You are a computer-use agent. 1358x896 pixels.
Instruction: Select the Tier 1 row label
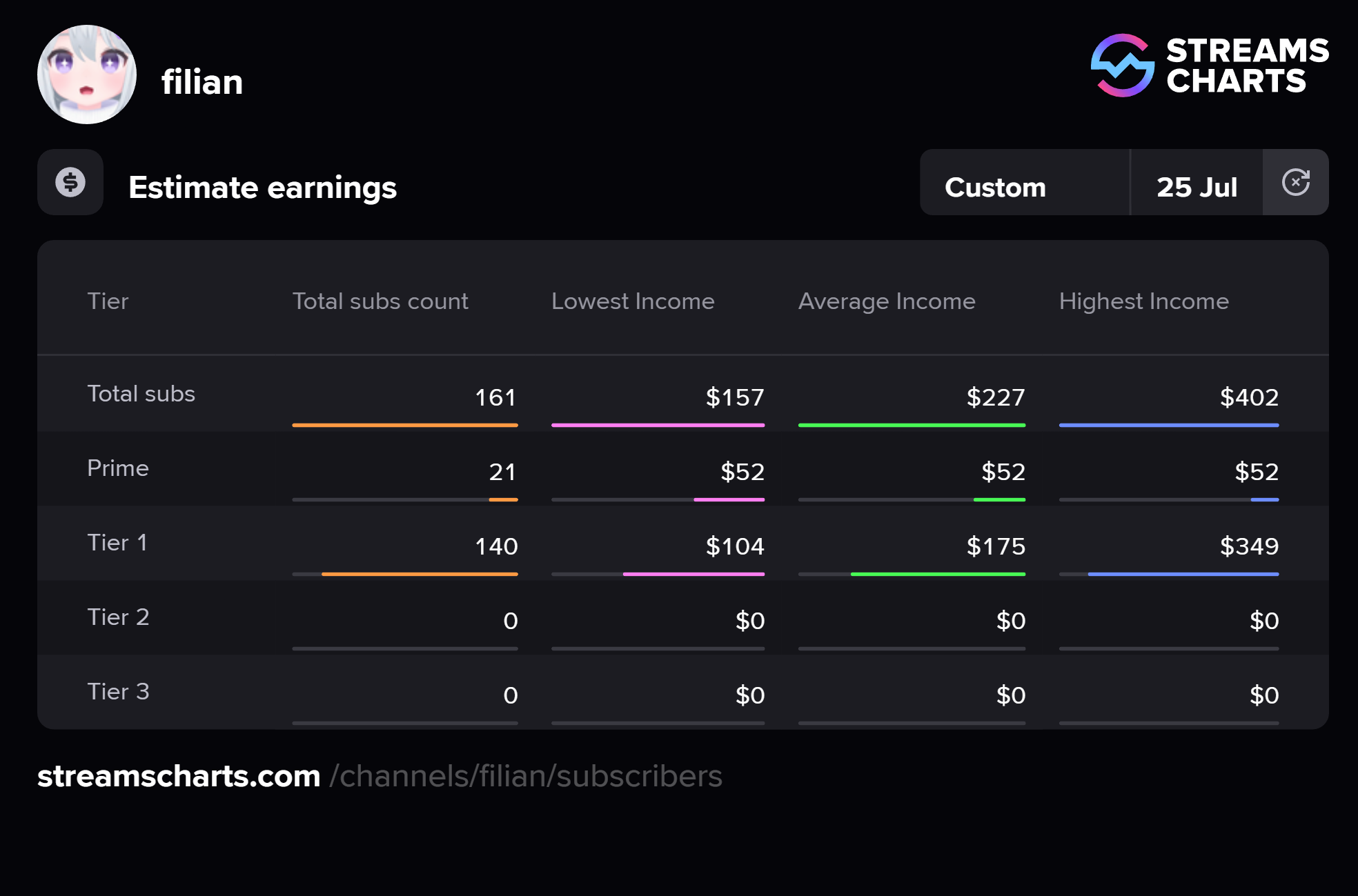click(117, 543)
